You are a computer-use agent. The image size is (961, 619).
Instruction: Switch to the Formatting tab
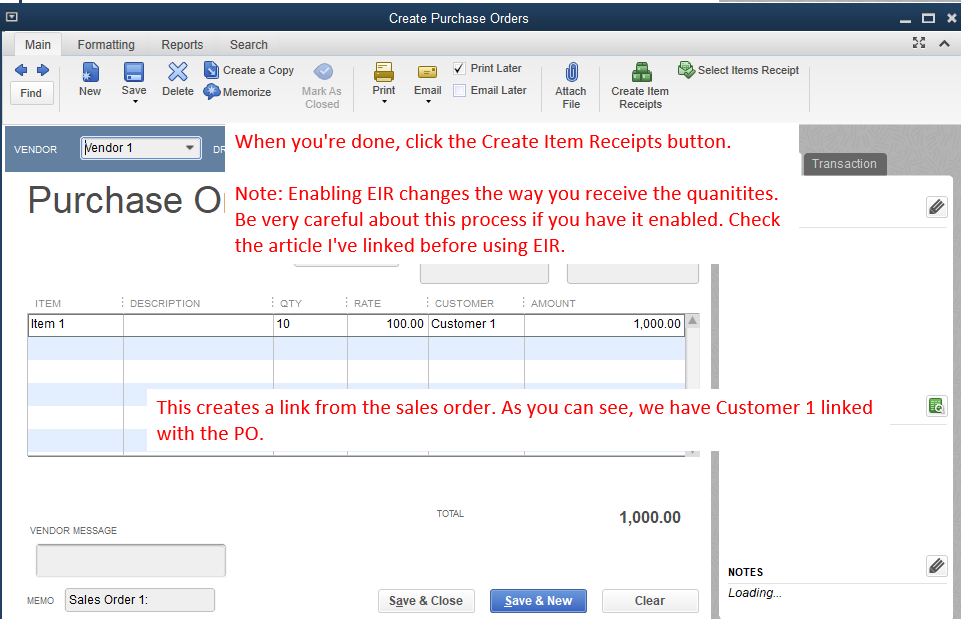click(x=105, y=44)
